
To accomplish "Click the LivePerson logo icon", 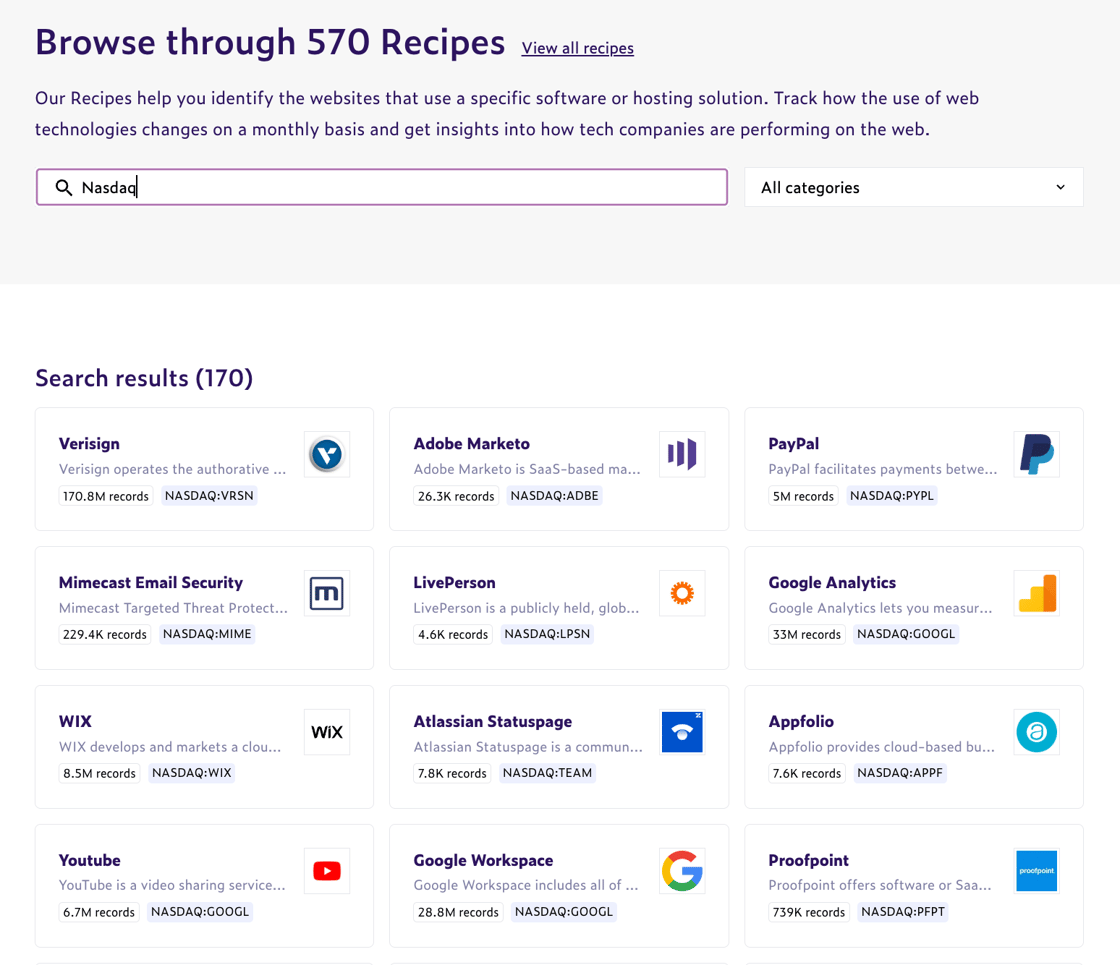I will click(x=681, y=593).
